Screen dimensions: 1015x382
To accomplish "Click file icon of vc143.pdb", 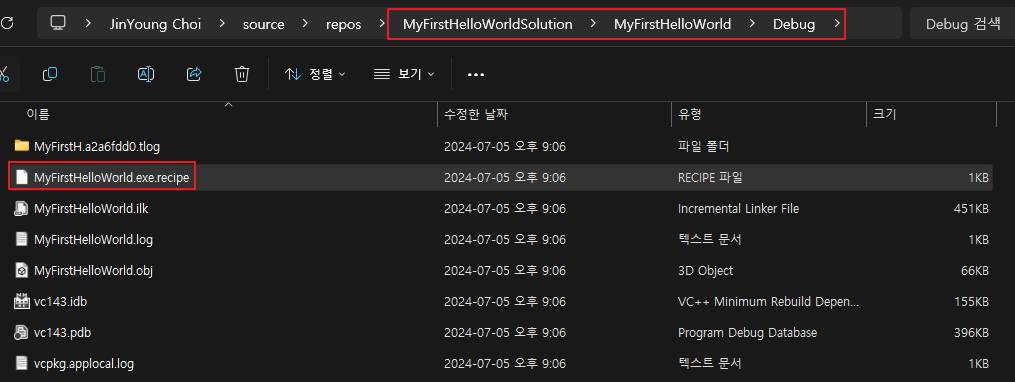I will pos(22,332).
